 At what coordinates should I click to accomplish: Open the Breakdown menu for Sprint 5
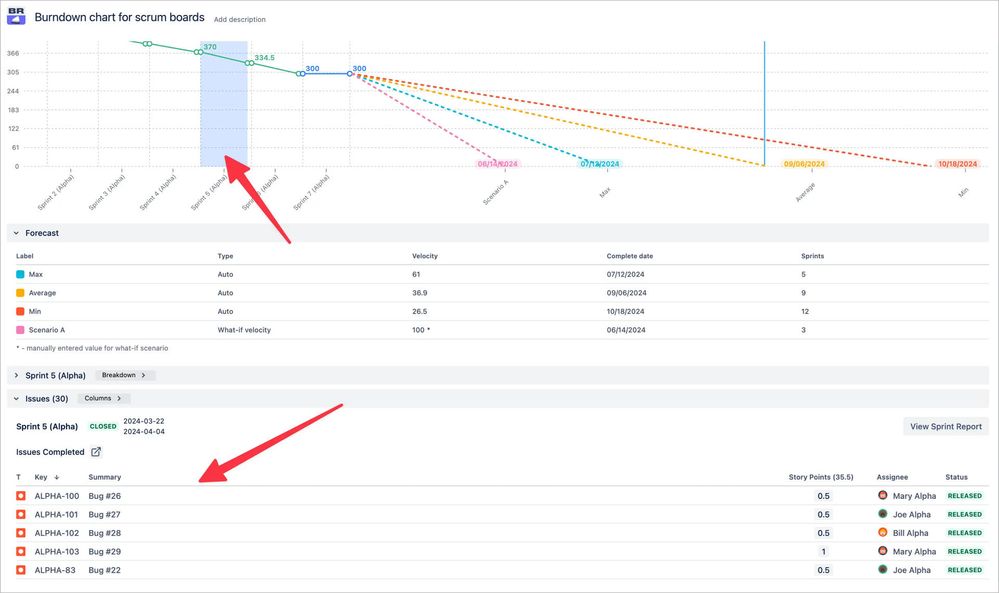click(123, 375)
